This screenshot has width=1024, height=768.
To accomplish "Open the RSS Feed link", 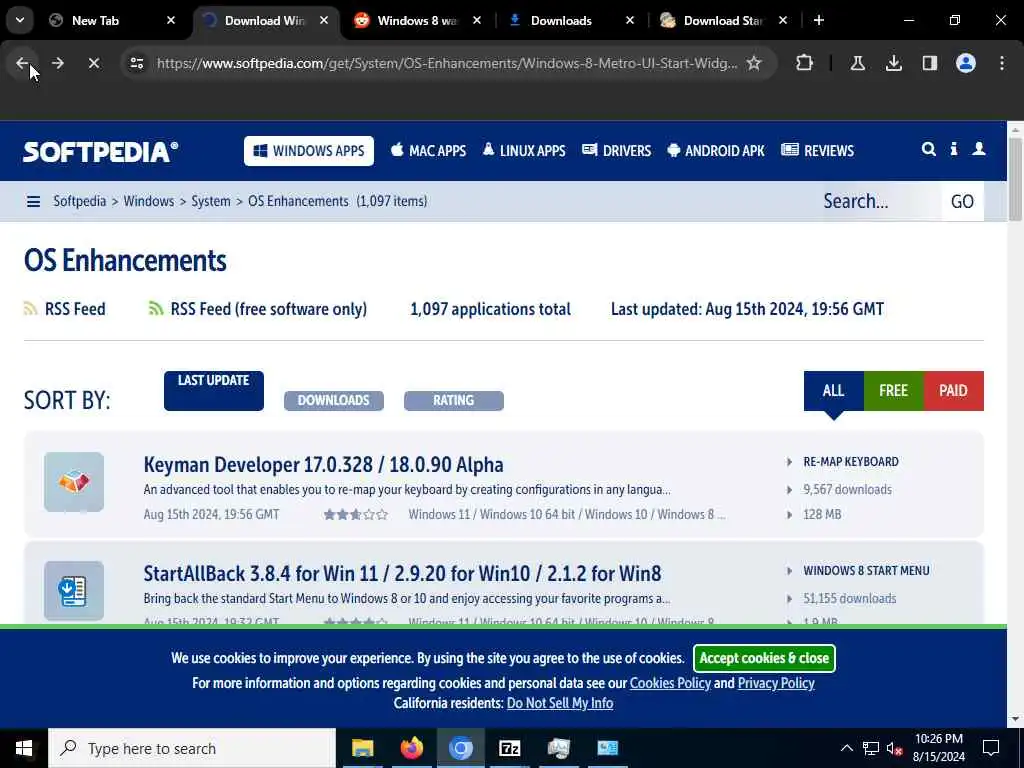I will click(65, 309).
